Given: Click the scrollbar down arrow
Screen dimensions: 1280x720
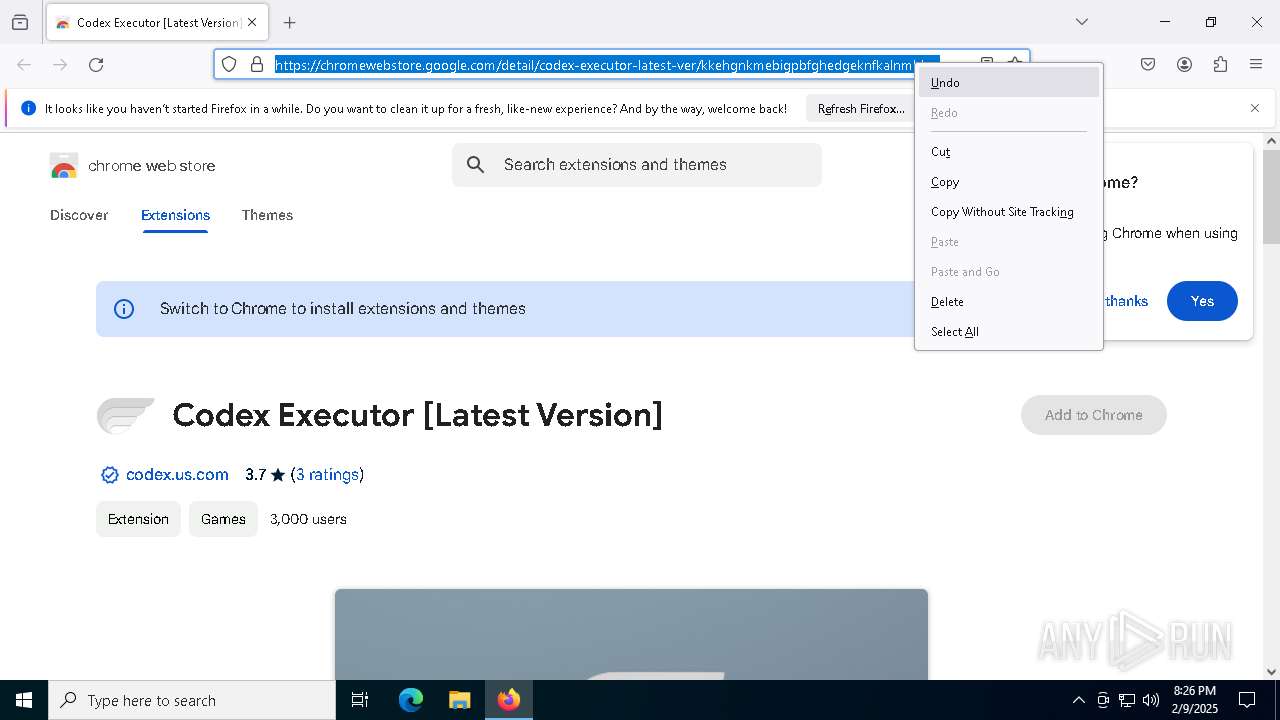Looking at the screenshot, I should point(1271,672).
